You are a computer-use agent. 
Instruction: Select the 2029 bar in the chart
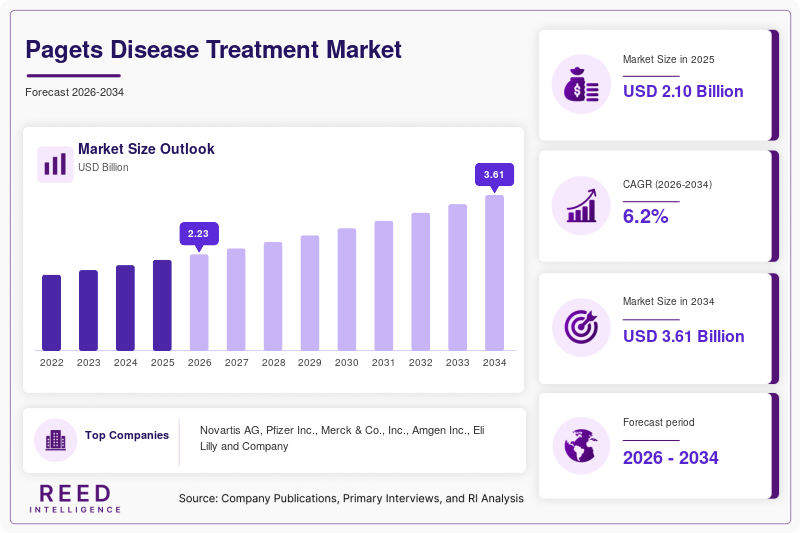310,293
